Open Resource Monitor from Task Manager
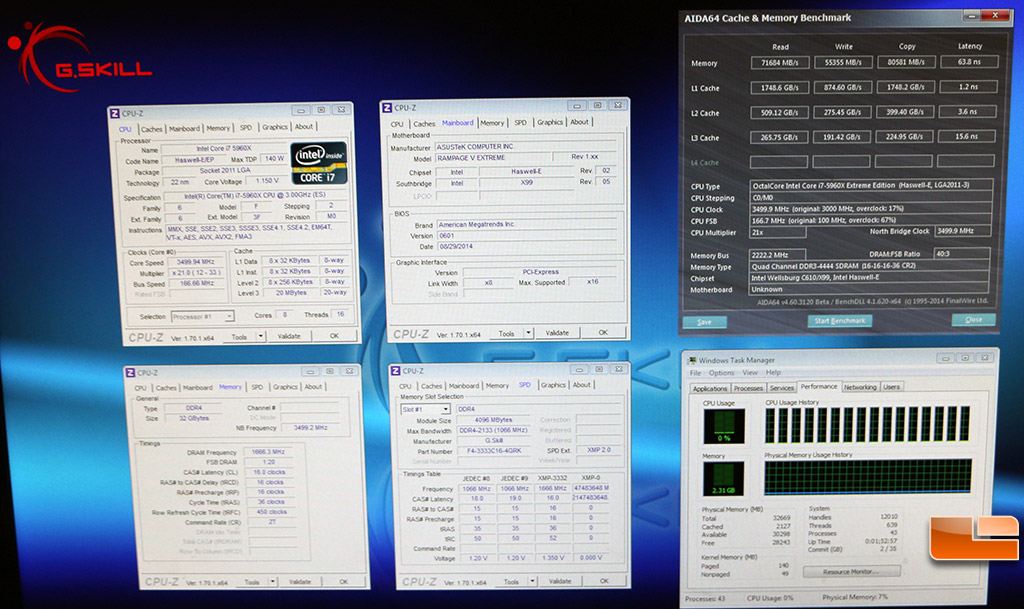This screenshot has height=609, width=1024. [x=851, y=572]
